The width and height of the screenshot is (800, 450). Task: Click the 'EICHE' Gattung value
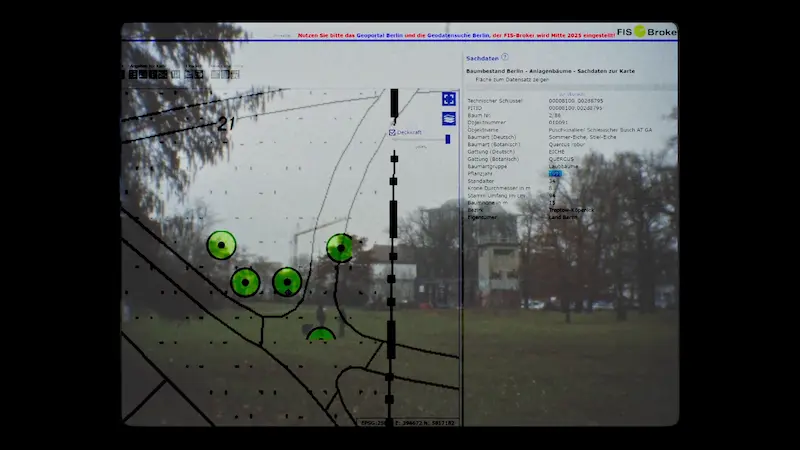tap(557, 152)
